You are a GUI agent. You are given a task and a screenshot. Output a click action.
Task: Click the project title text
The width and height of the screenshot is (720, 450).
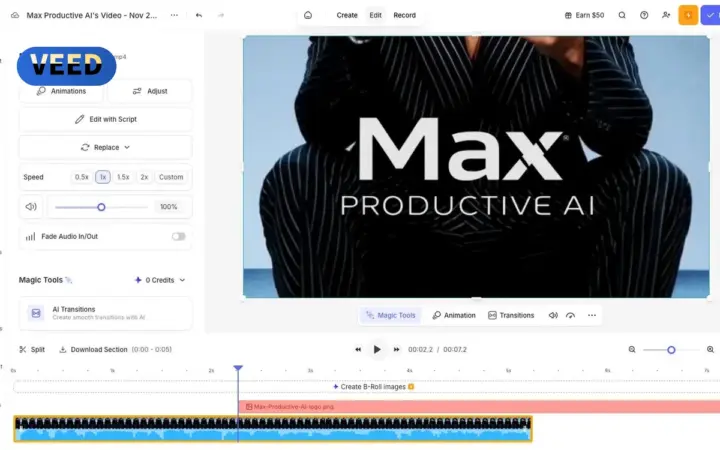[91, 15]
